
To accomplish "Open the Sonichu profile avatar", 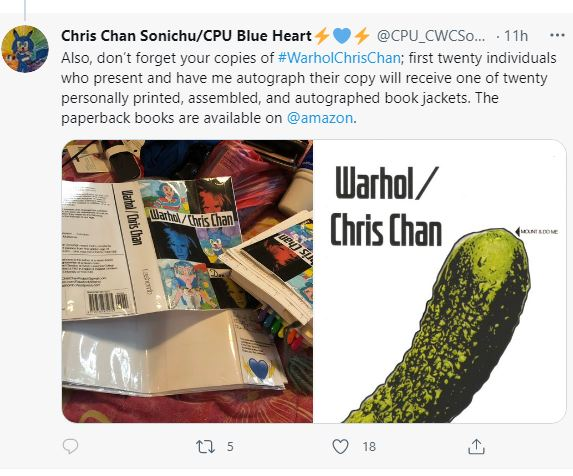I will (25, 49).
